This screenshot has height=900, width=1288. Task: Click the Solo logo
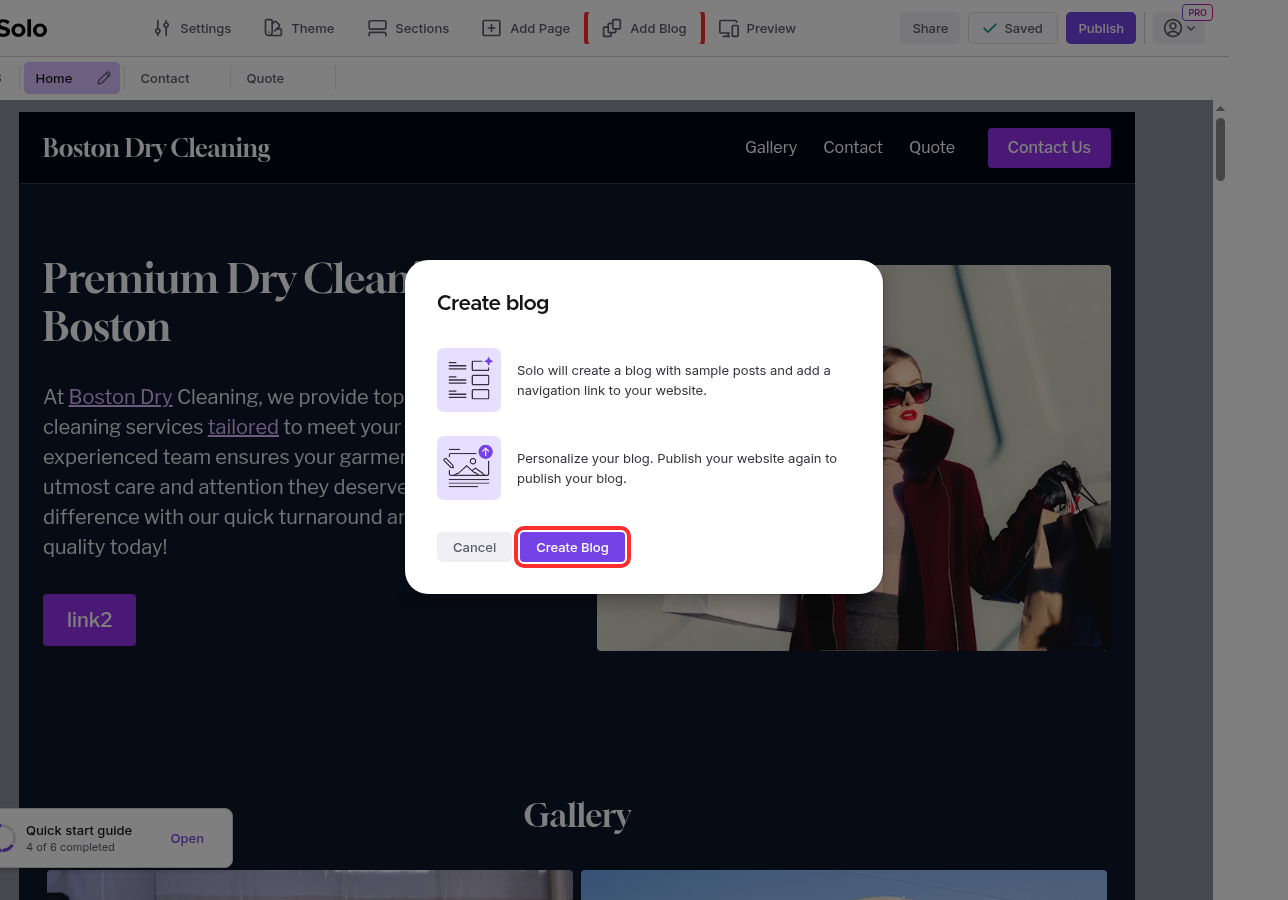(x=23, y=28)
